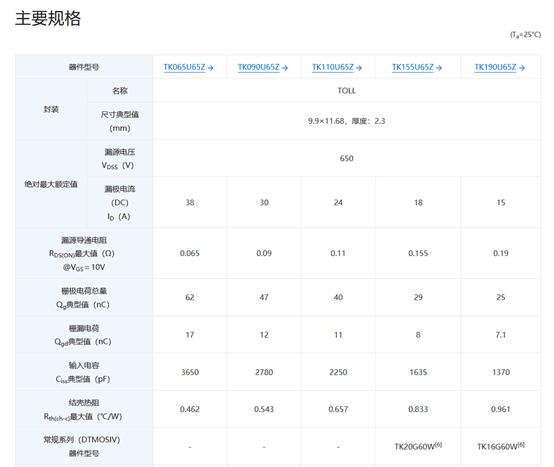Screen dimensions: 554x467
Task: Click the footnote [6] after TK20G60W
Action: pos(438,445)
